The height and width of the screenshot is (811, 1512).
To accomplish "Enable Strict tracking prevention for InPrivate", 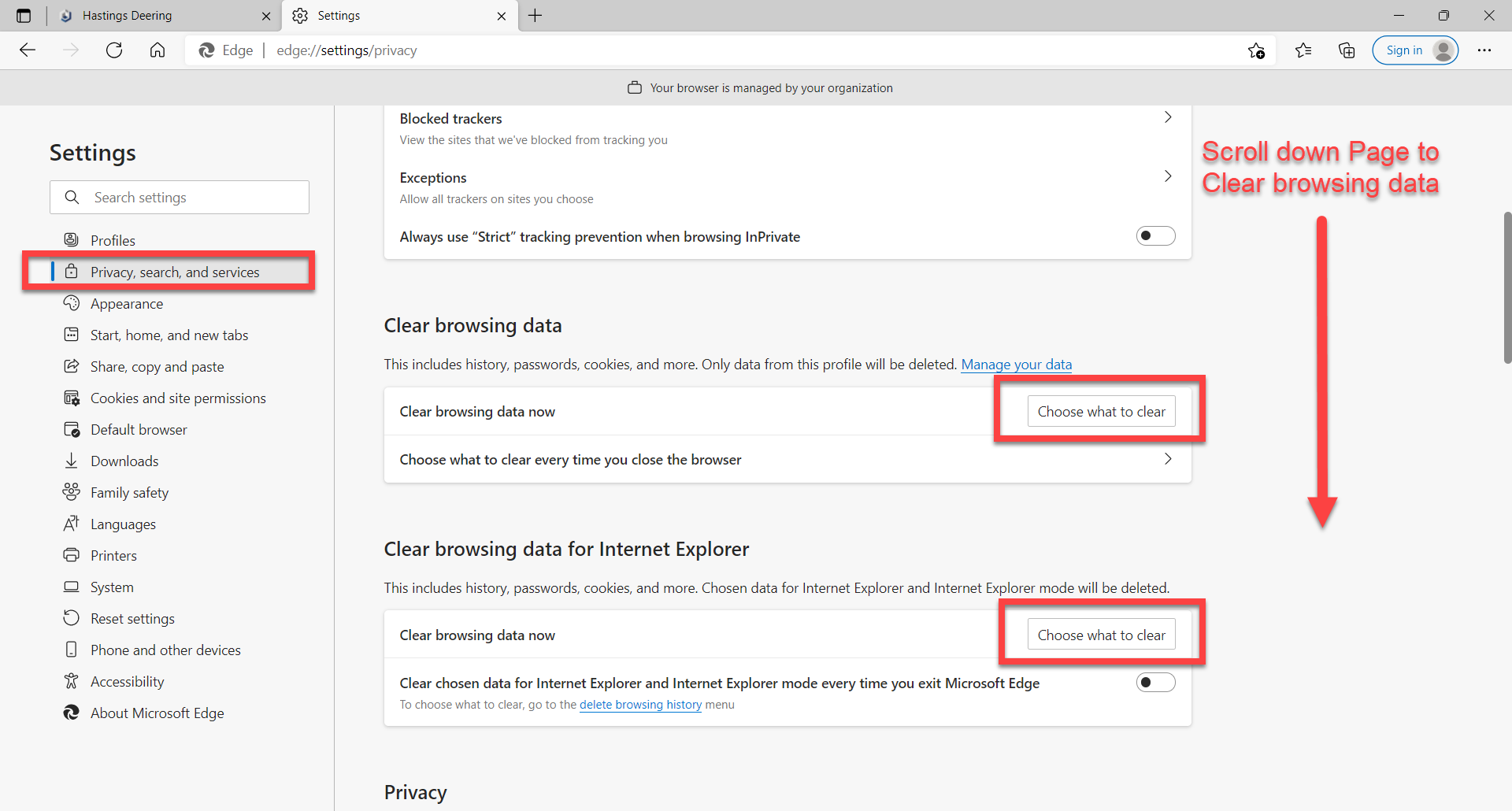I will pyautogui.click(x=1155, y=235).
